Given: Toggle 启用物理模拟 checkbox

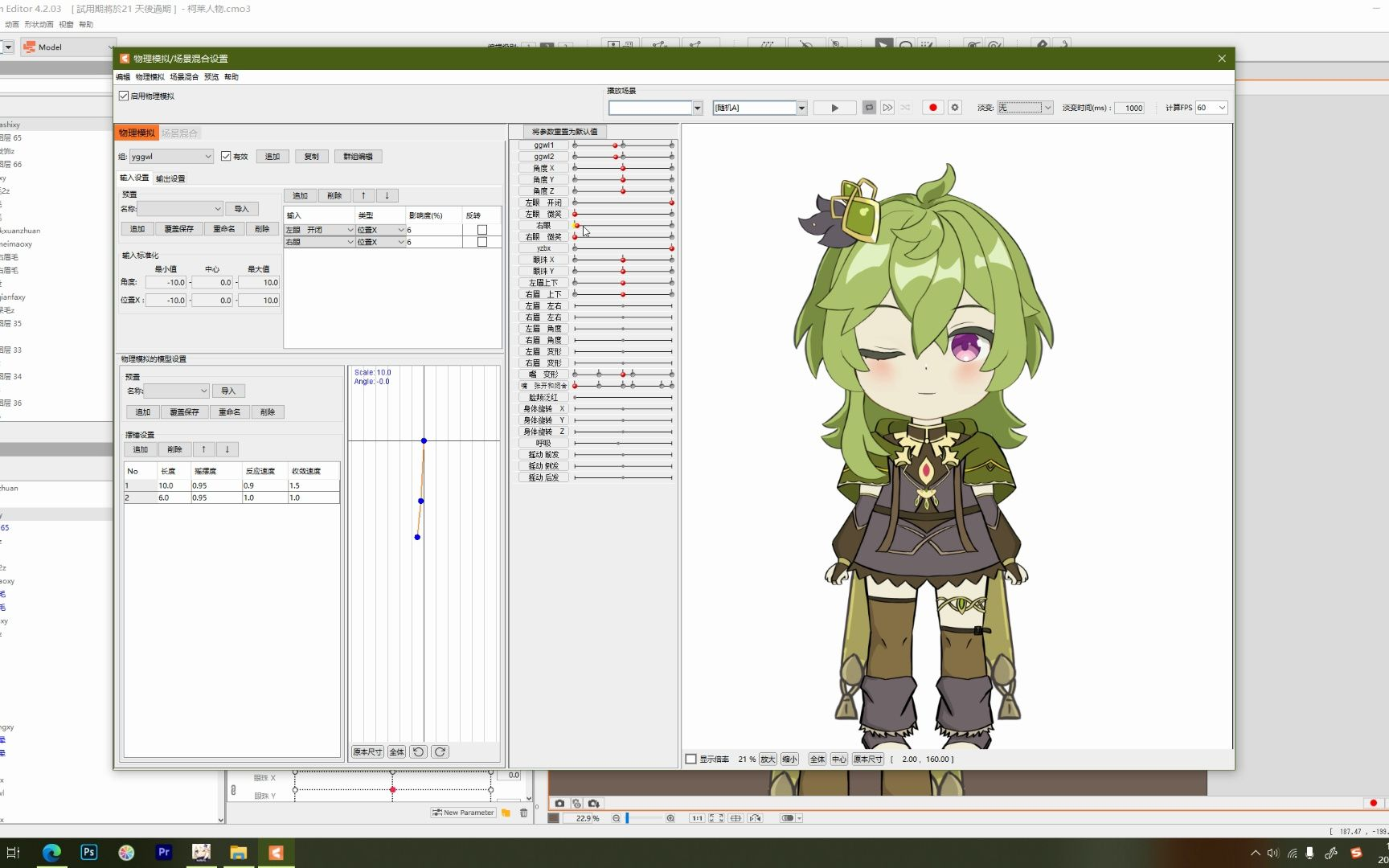Looking at the screenshot, I should pyautogui.click(x=124, y=96).
